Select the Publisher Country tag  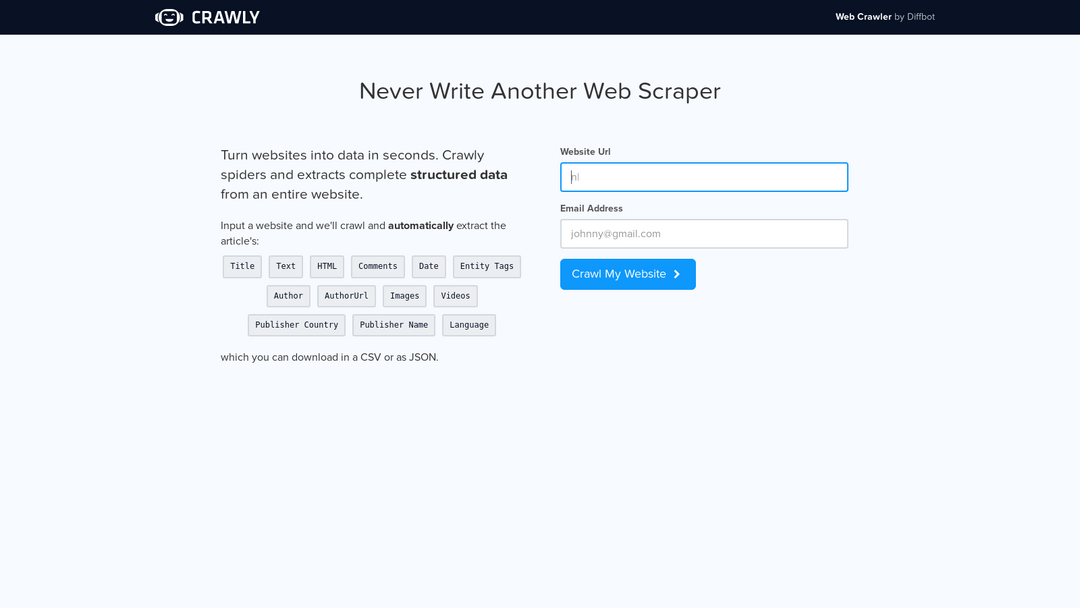pyautogui.click(x=297, y=325)
